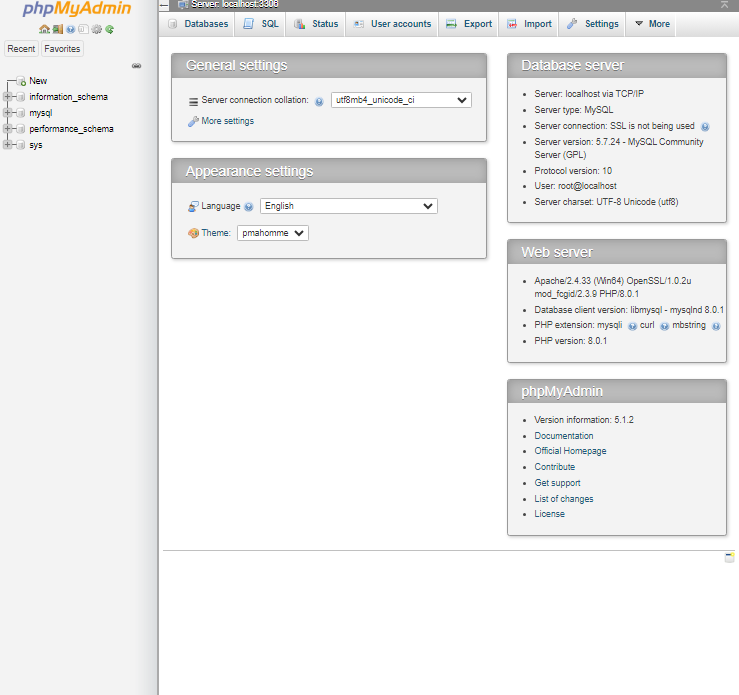Open the License link
The height and width of the screenshot is (695, 739).
[550, 514]
